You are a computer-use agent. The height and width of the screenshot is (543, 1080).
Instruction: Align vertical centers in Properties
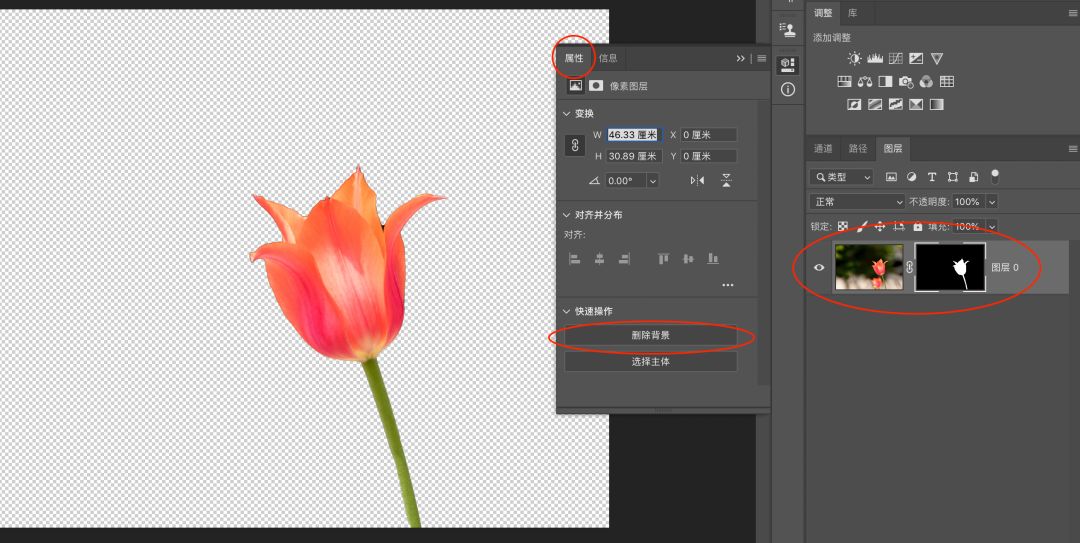(688, 259)
